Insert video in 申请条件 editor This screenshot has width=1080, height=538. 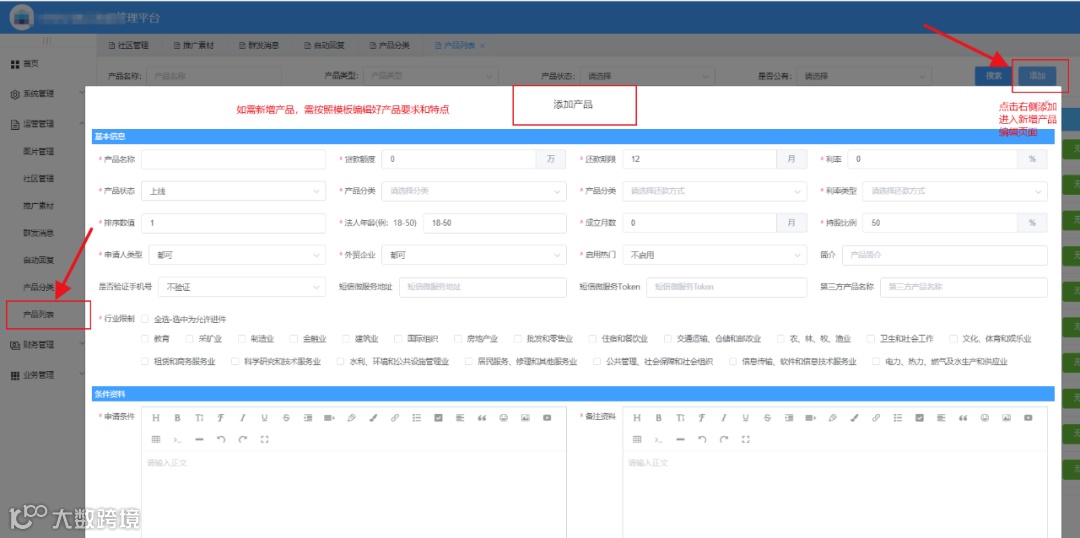(x=547, y=417)
